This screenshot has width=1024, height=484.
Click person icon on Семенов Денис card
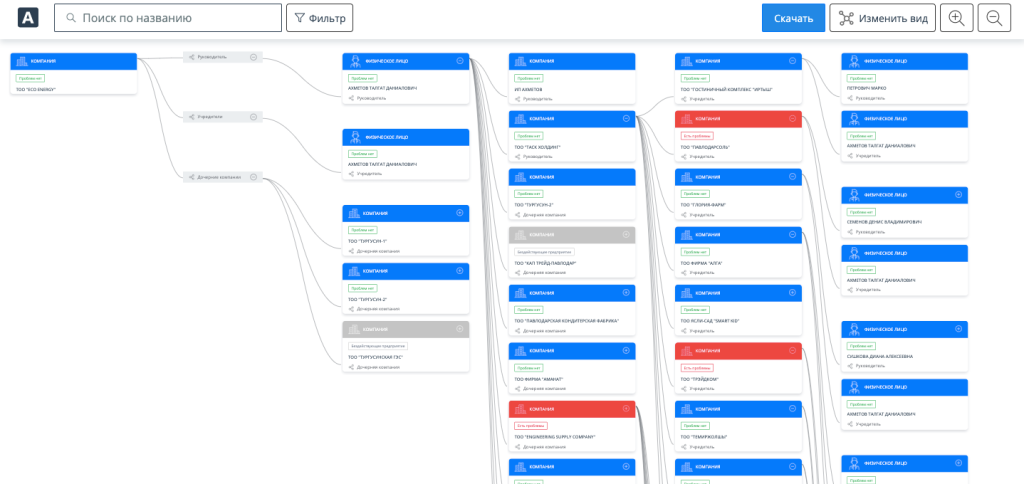[x=854, y=195]
